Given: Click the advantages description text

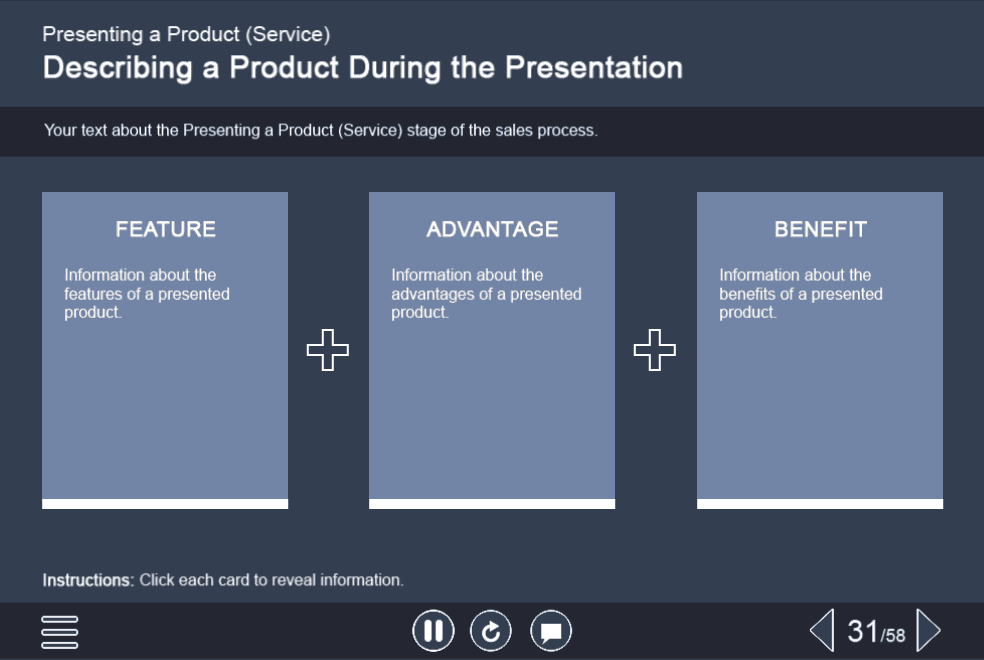Looking at the screenshot, I should pyautogui.click(x=486, y=293).
